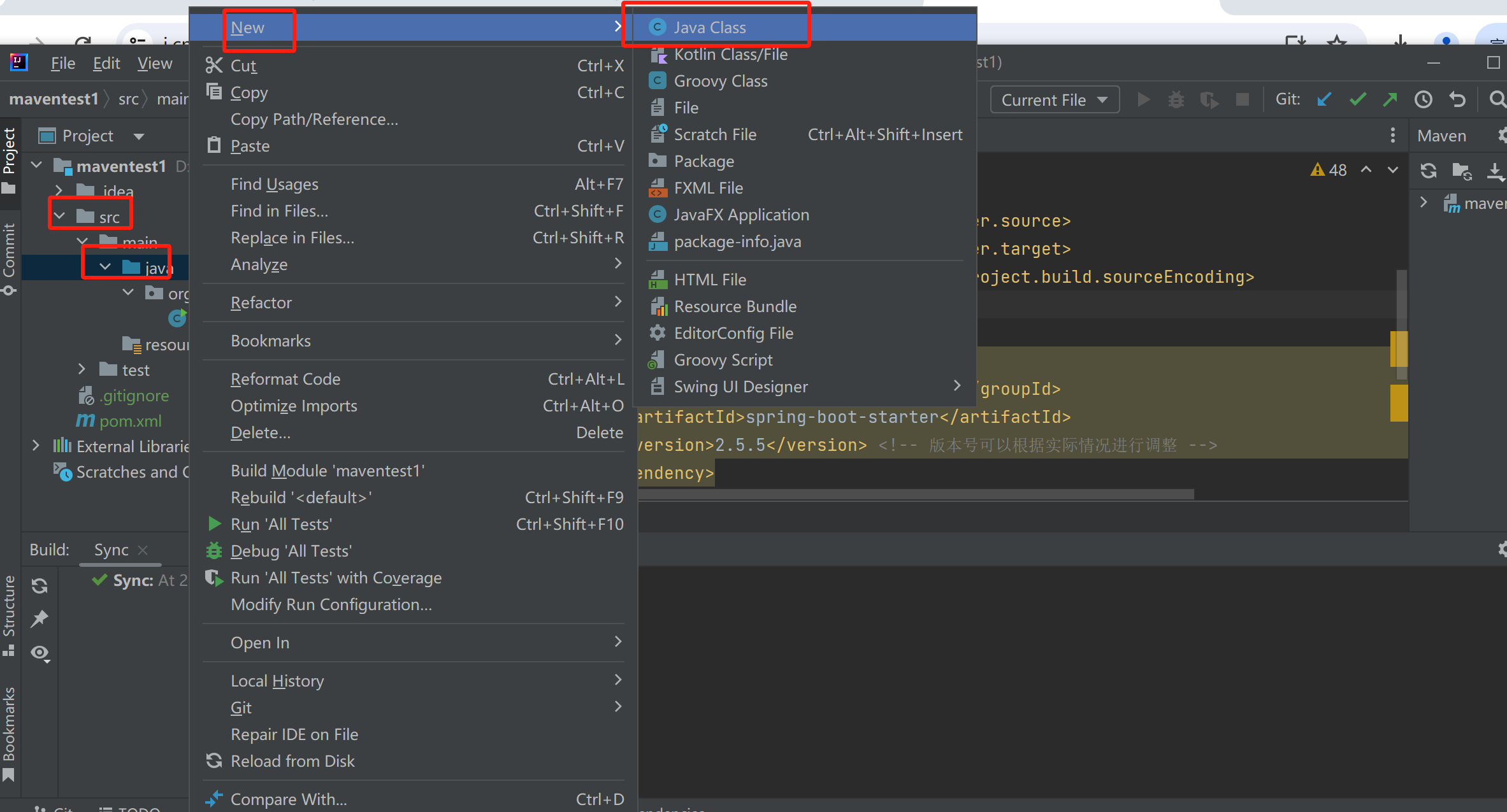Open the Structure tool window sidebar tab

[x=9, y=615]
